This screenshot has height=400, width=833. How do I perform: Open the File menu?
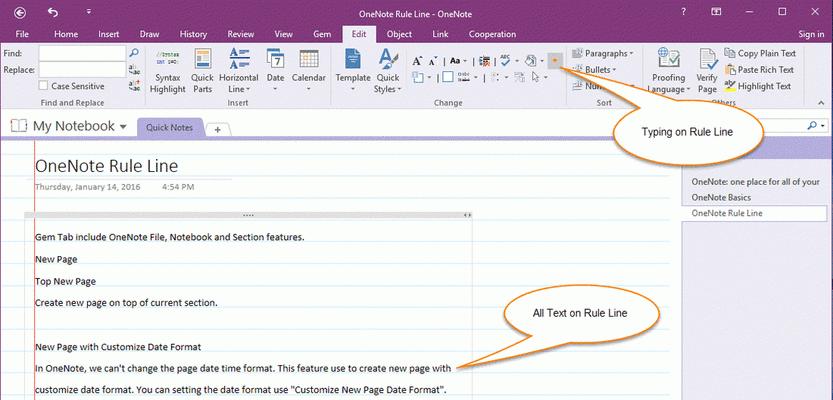(22, 34)
